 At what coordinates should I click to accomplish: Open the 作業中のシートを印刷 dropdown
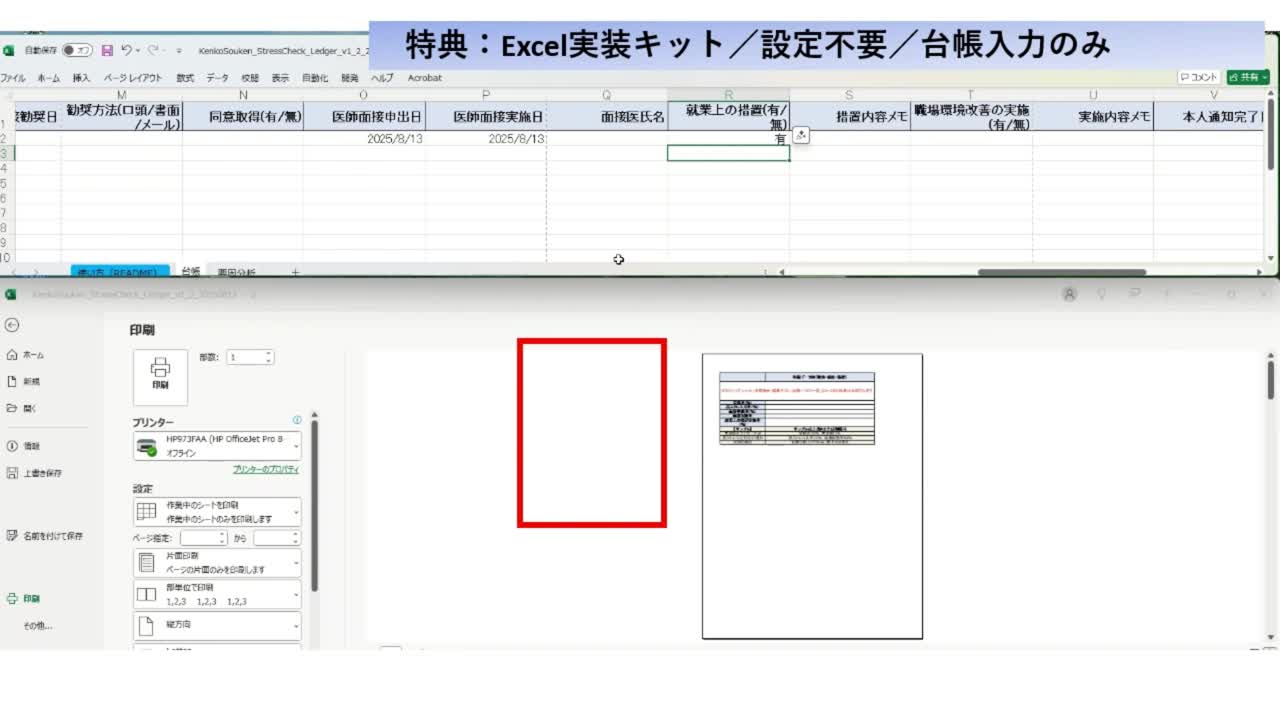pos(217,512)
